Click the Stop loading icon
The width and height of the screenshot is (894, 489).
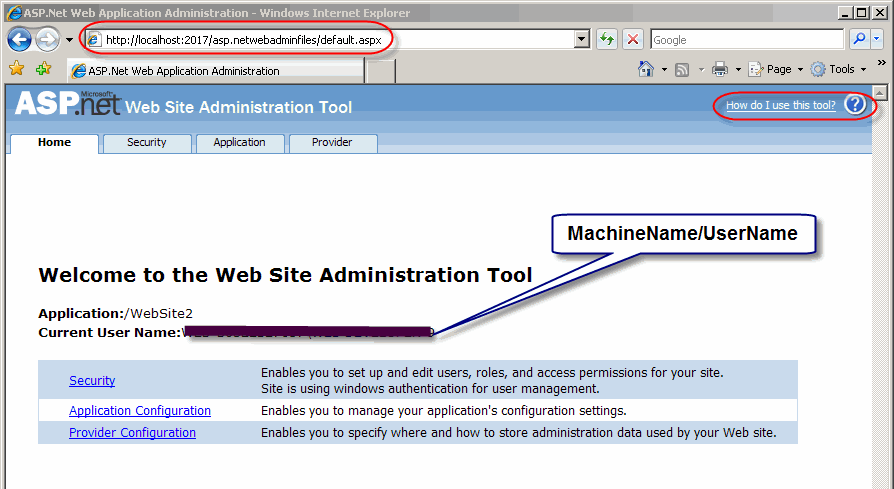pos(633,40)
